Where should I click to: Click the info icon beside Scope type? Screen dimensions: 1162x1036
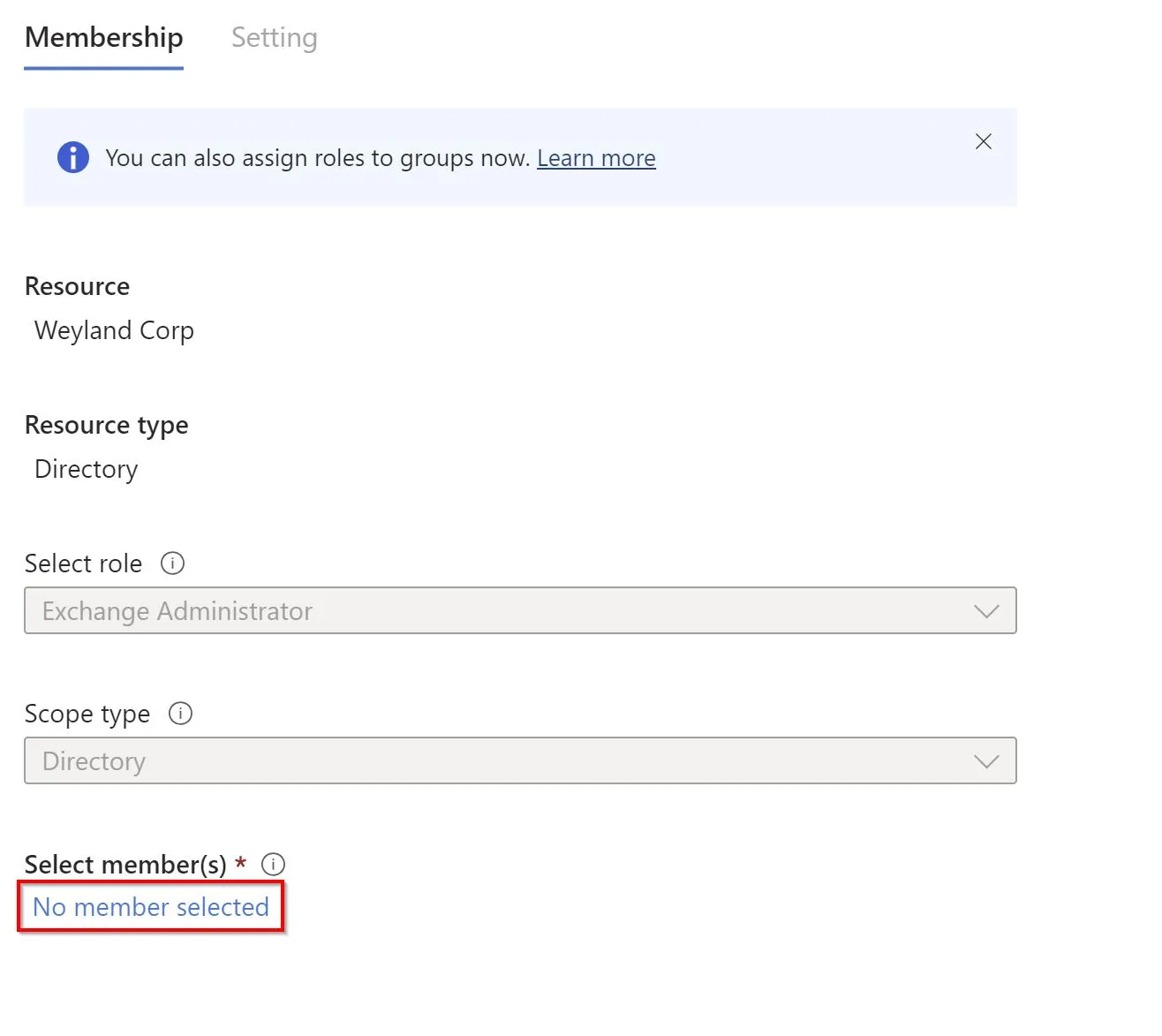pyautogui.click(x=180, y=714)
